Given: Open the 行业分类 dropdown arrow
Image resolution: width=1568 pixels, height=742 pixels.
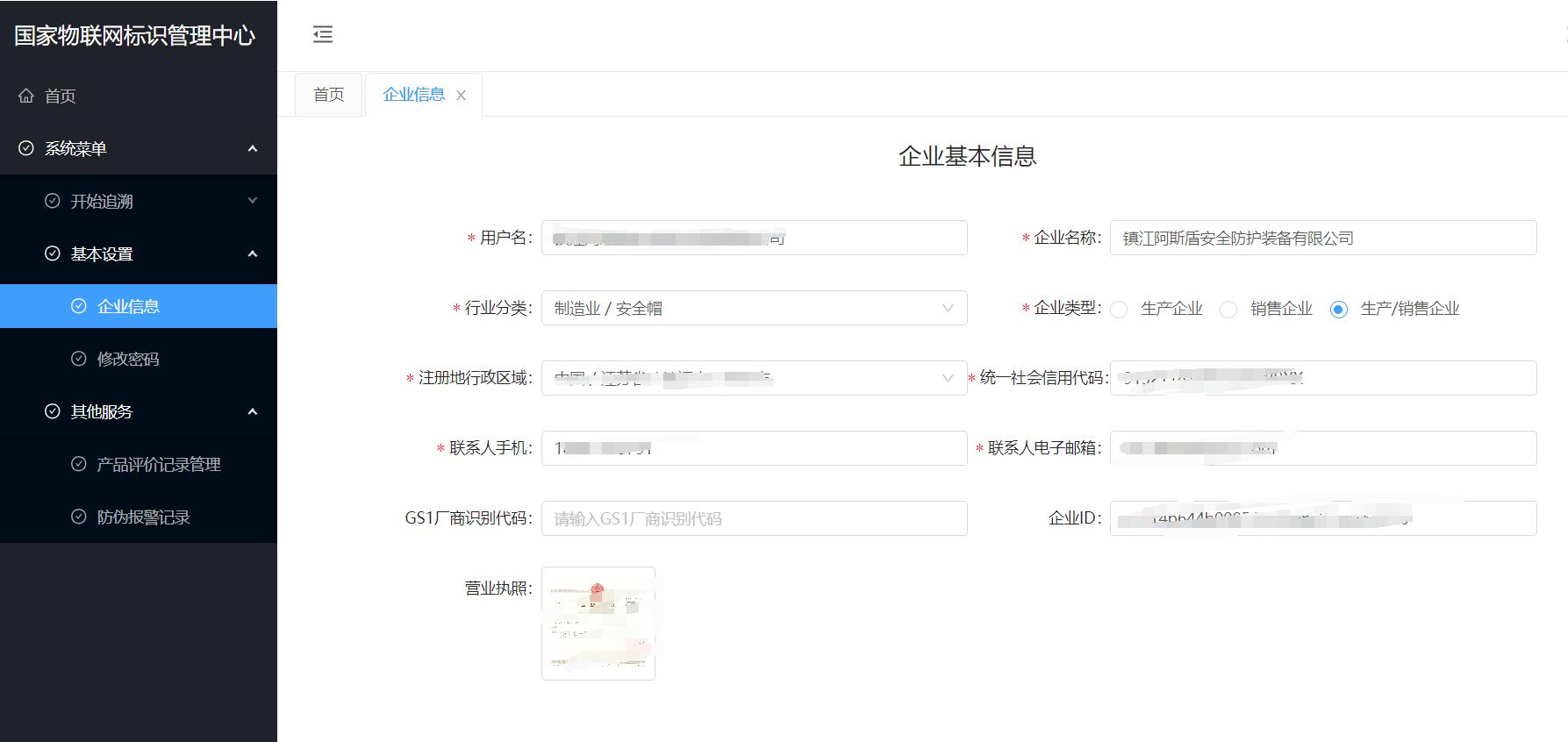Looking at the screenshot, I should coord(948,308).
